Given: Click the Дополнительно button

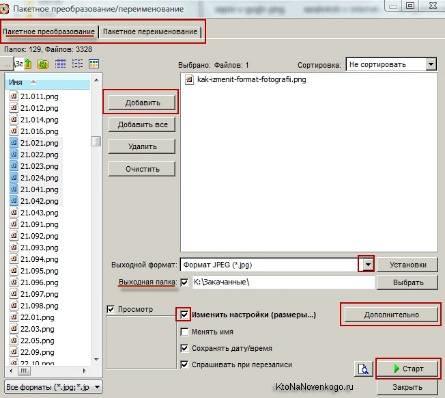Looking at the screenshot, I should 391,314.
